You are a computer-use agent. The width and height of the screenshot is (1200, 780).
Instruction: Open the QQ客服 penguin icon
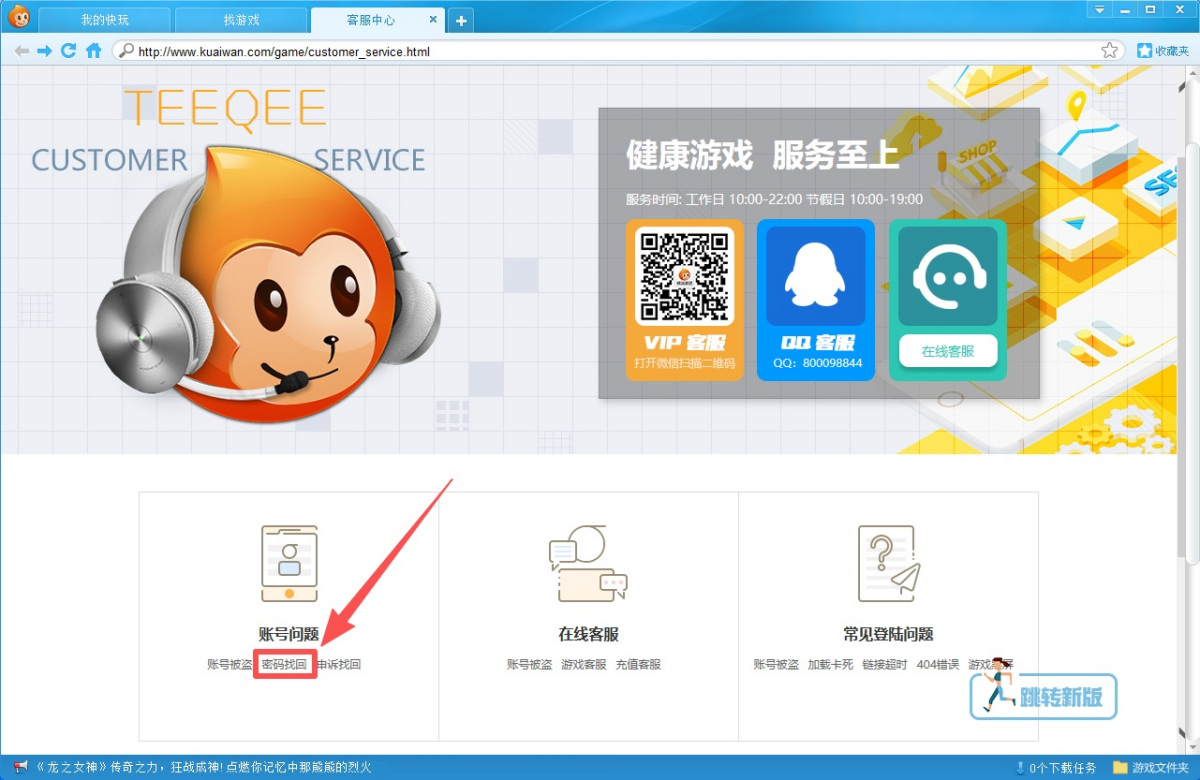[x=815, y=276]
